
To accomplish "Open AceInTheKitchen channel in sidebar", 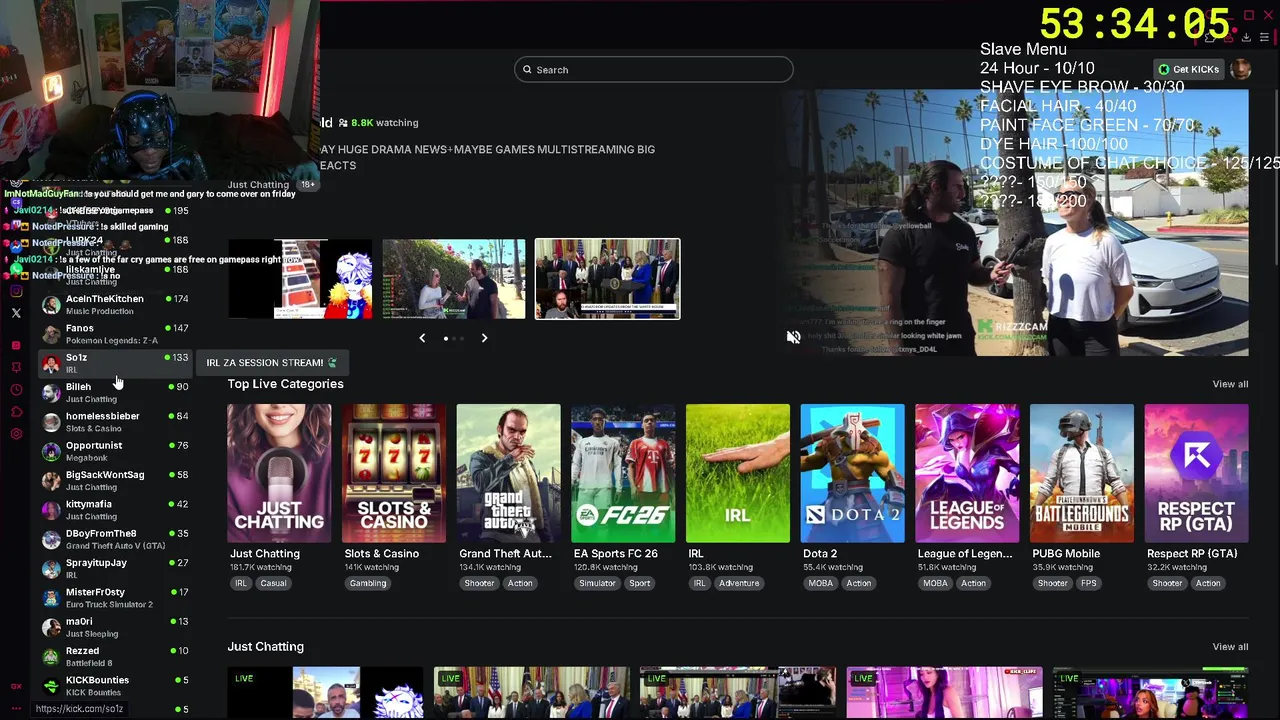I will (115, 304).
